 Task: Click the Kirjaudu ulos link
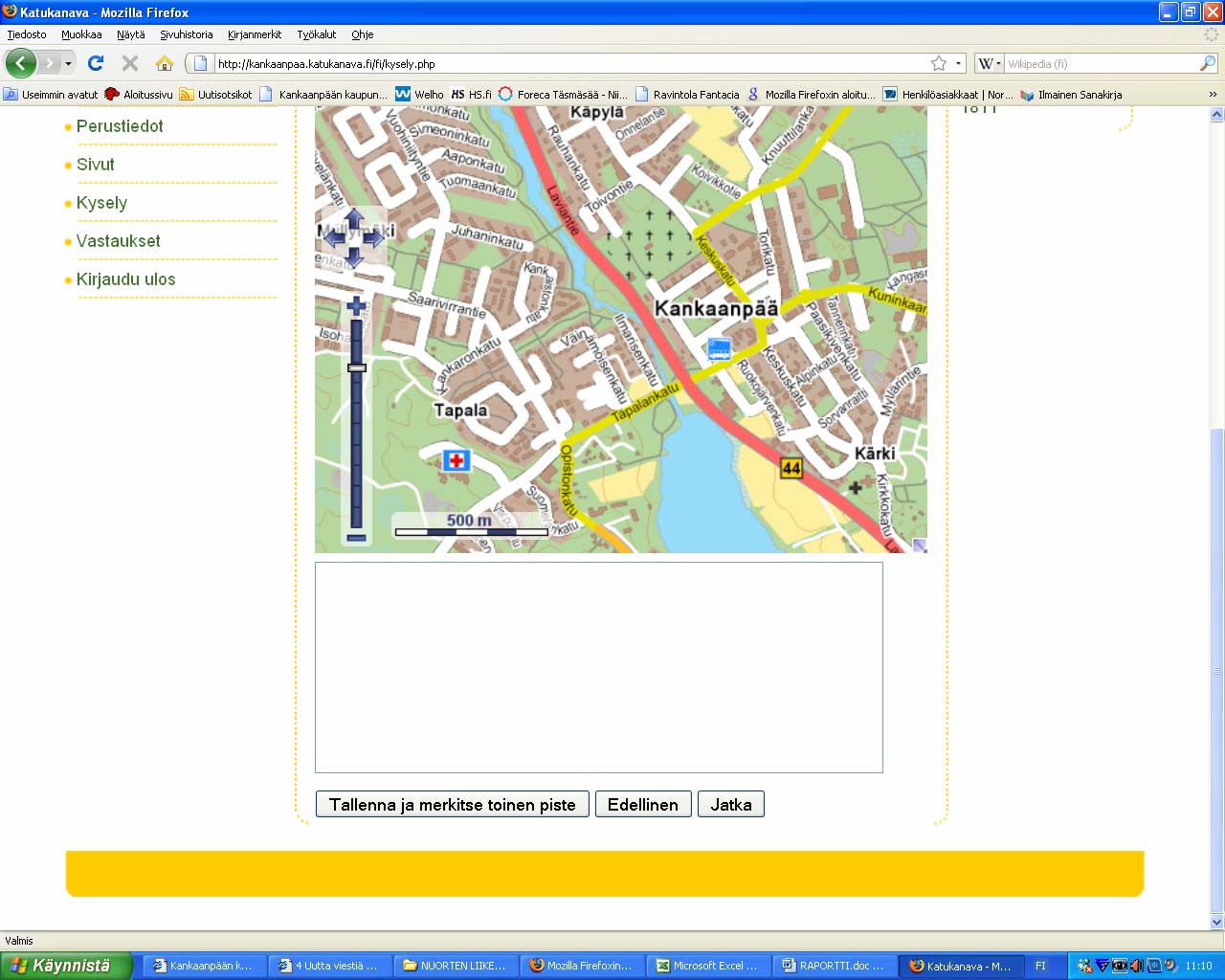point(126,279)
